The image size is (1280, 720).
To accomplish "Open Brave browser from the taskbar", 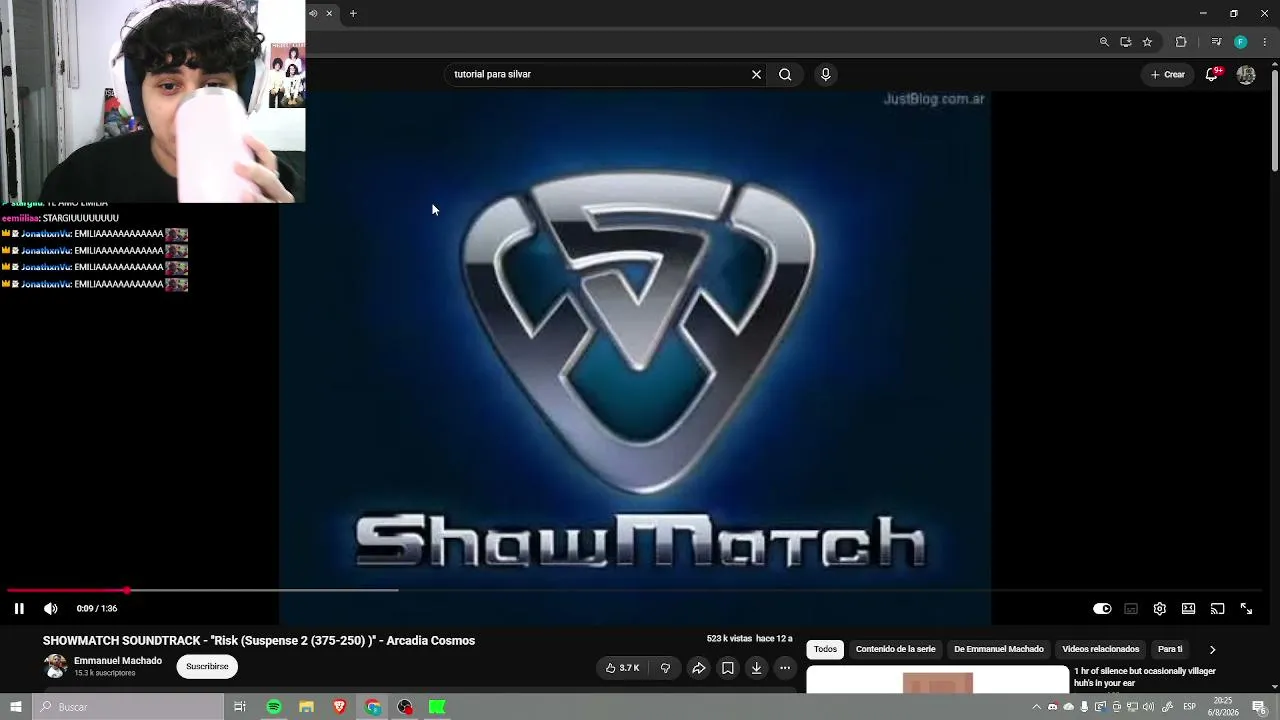I will click(x=340, y=707).
